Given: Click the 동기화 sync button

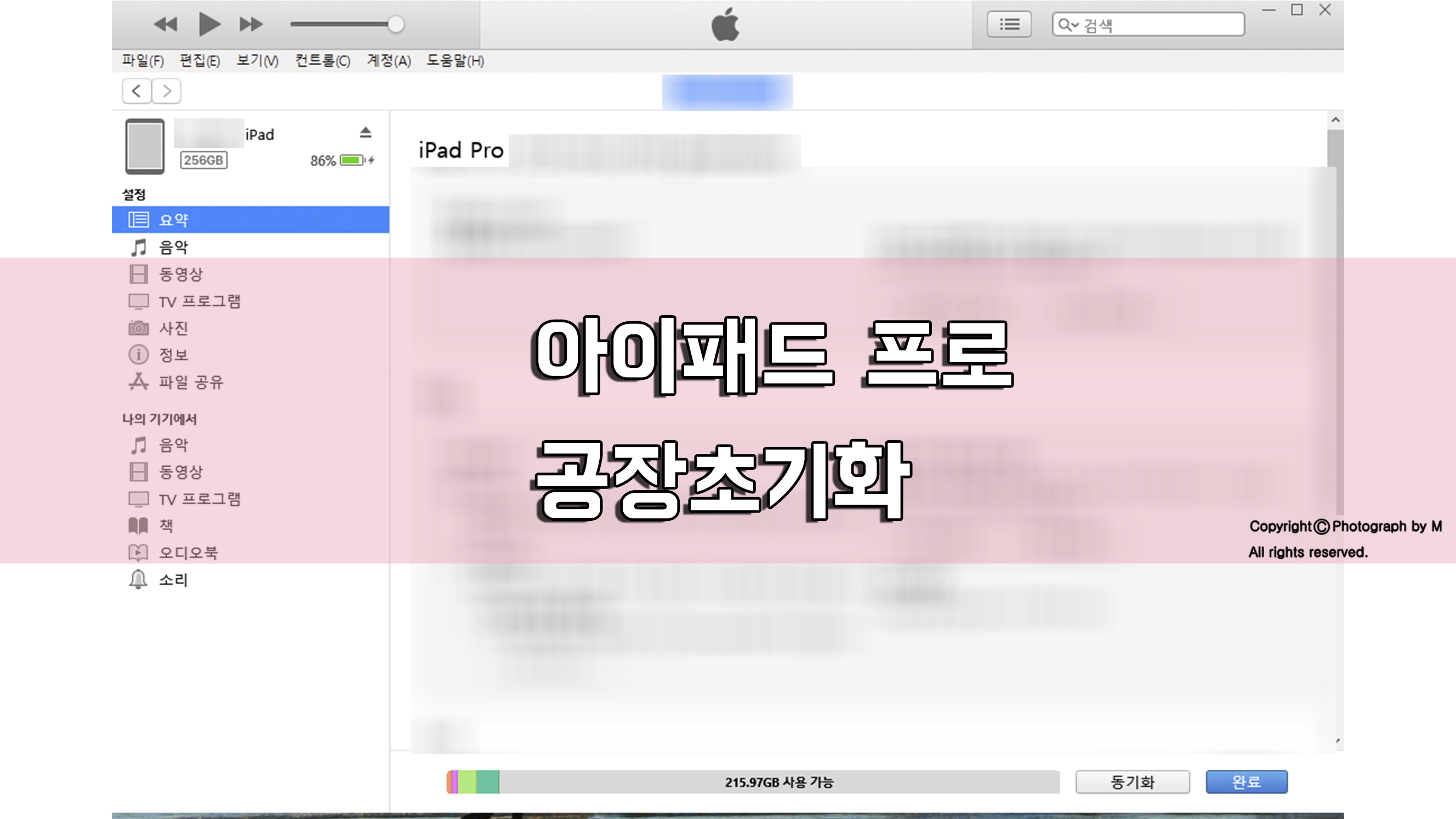Looking at the screenshot, I should click(x=1132, y=782).
